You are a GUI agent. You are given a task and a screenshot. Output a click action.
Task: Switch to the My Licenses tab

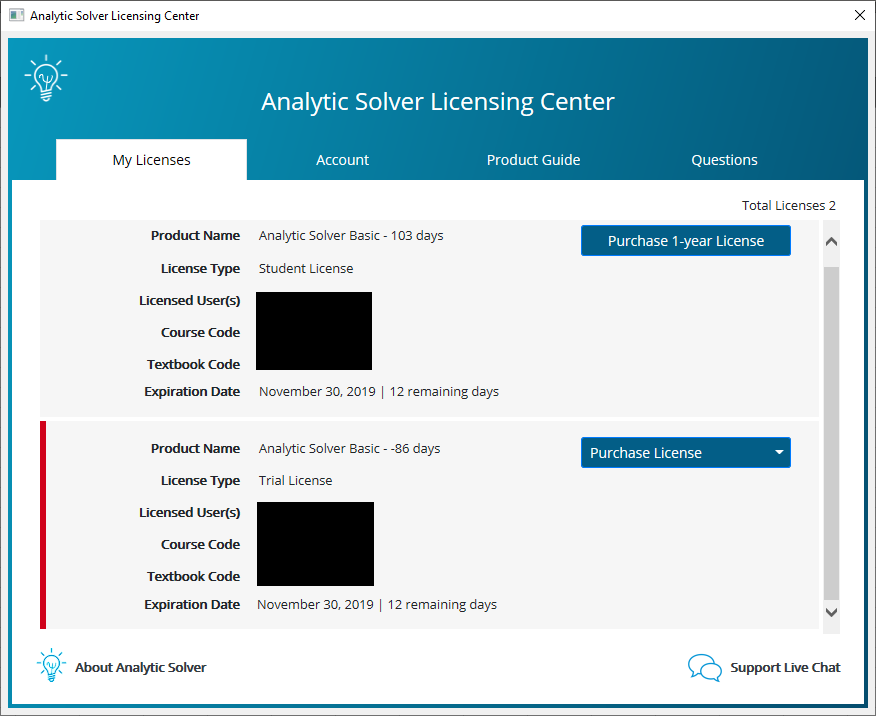(151, 160)
